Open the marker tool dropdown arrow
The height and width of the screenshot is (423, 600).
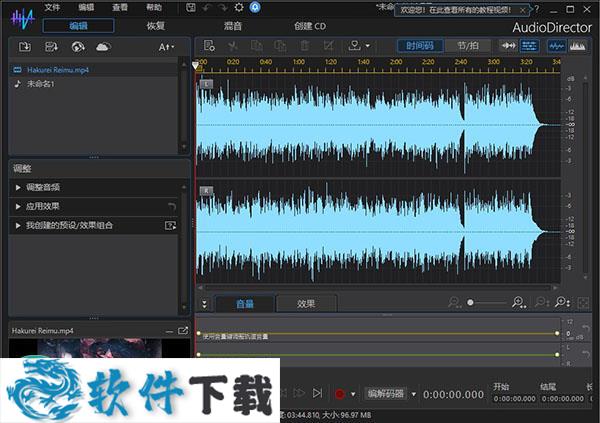point(368,46)
